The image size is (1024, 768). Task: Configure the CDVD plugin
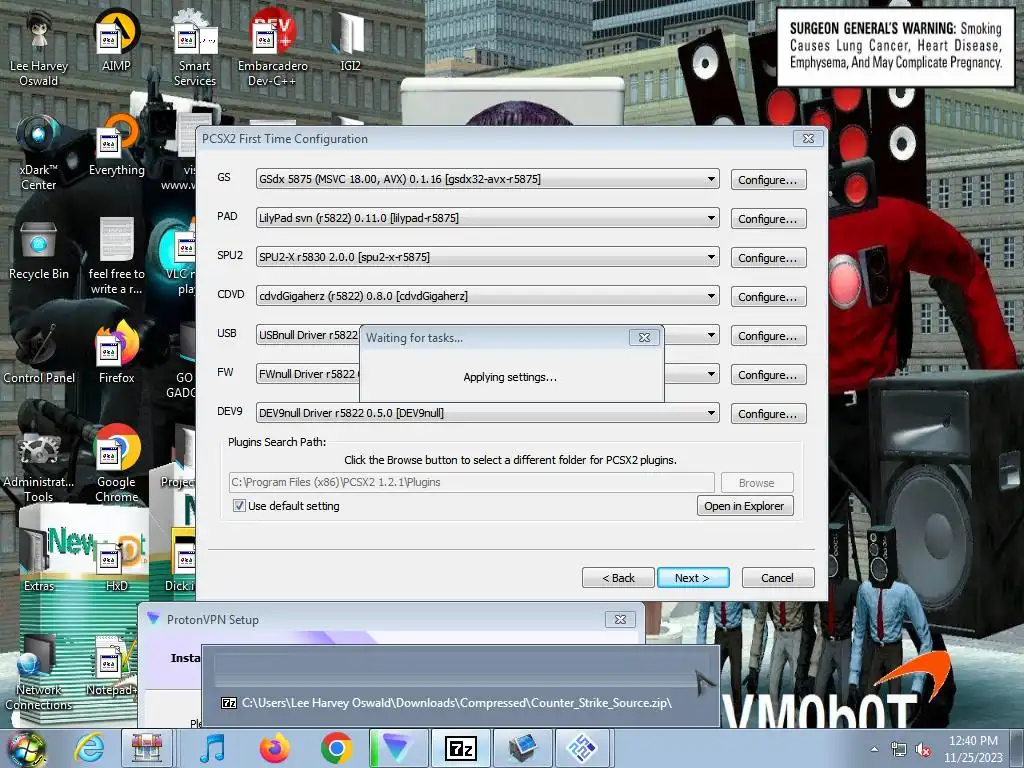(768, 297)
